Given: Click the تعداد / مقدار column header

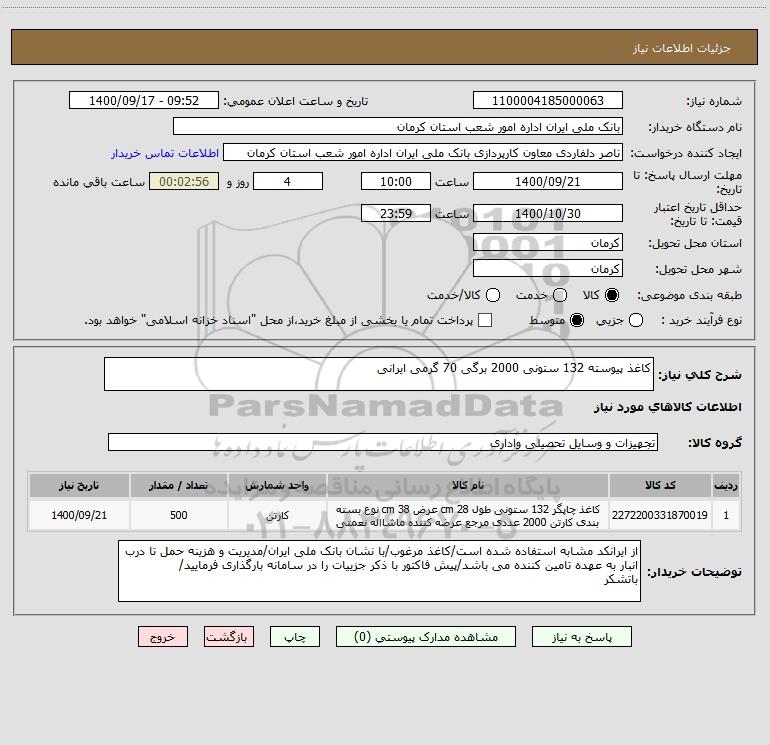Looking at the screenshot, I should coord(179,485).
